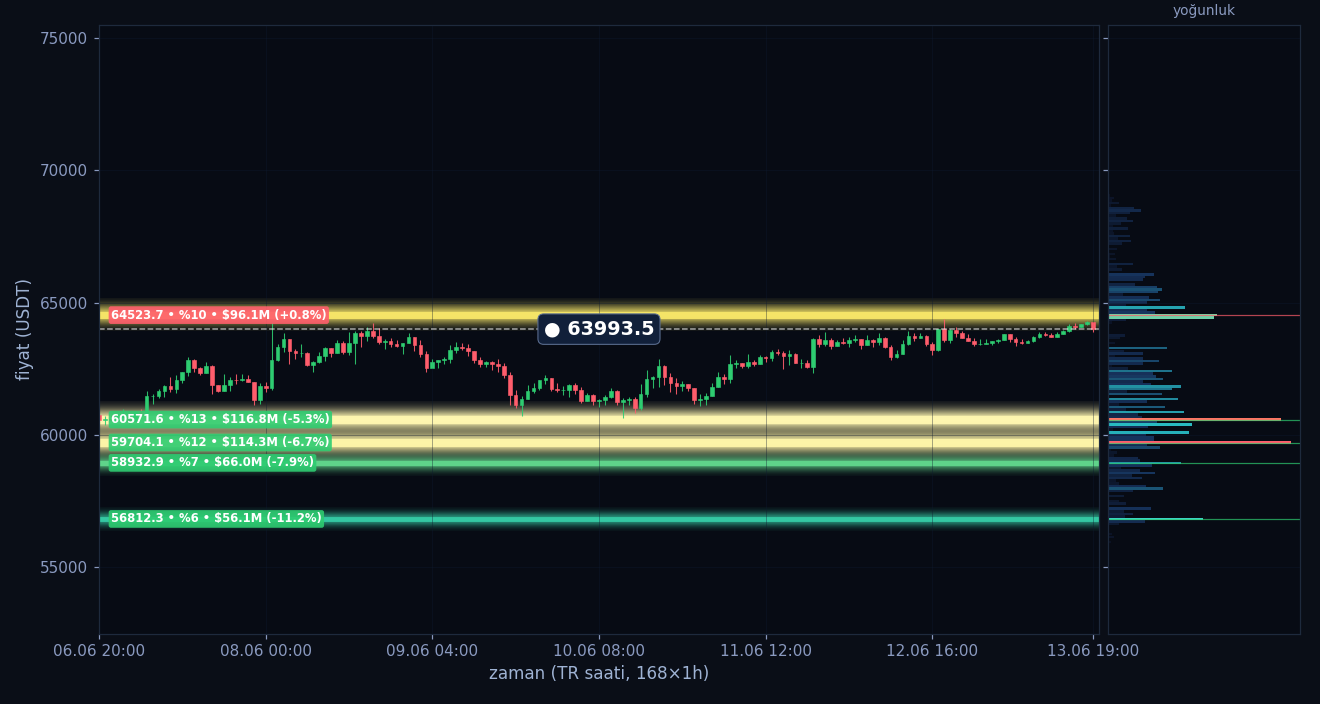The width and height of the screenshot is (1320, 704).
Task: Click the 13.06 19:00 time label
Action: (1093, 650)
